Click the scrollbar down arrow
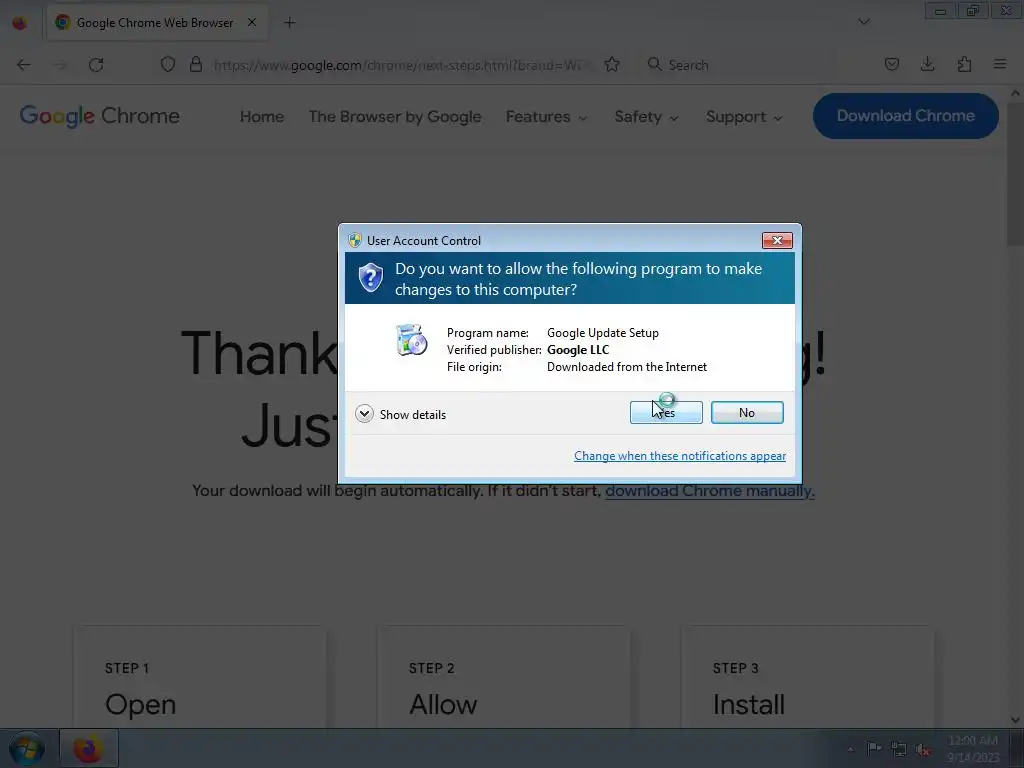 point(1015,720)
